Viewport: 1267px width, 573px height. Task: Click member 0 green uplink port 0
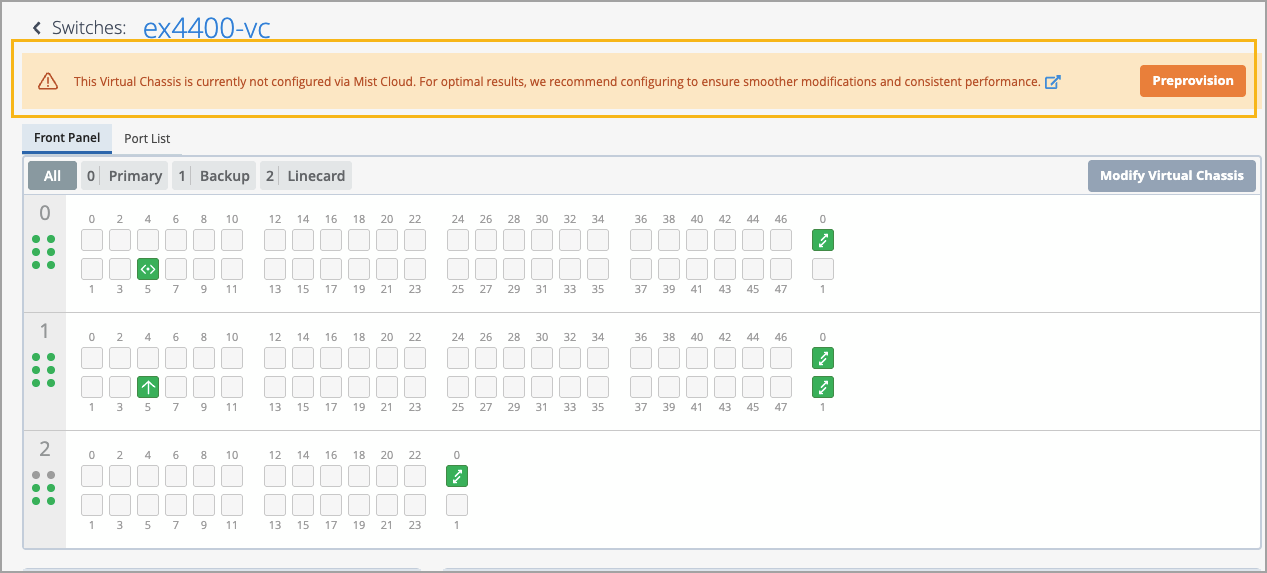pyautogui.click(x=823, y=240)
